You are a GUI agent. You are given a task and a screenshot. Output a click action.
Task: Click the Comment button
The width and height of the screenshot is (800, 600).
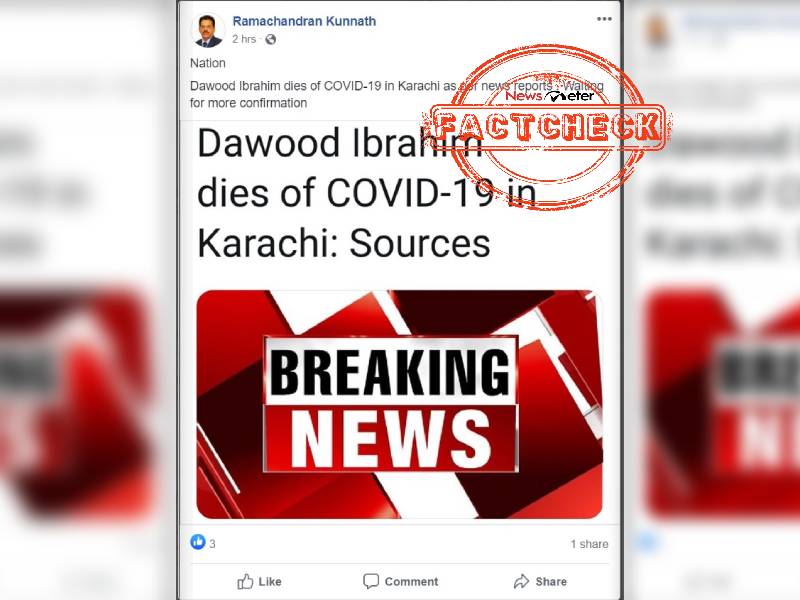401,581
